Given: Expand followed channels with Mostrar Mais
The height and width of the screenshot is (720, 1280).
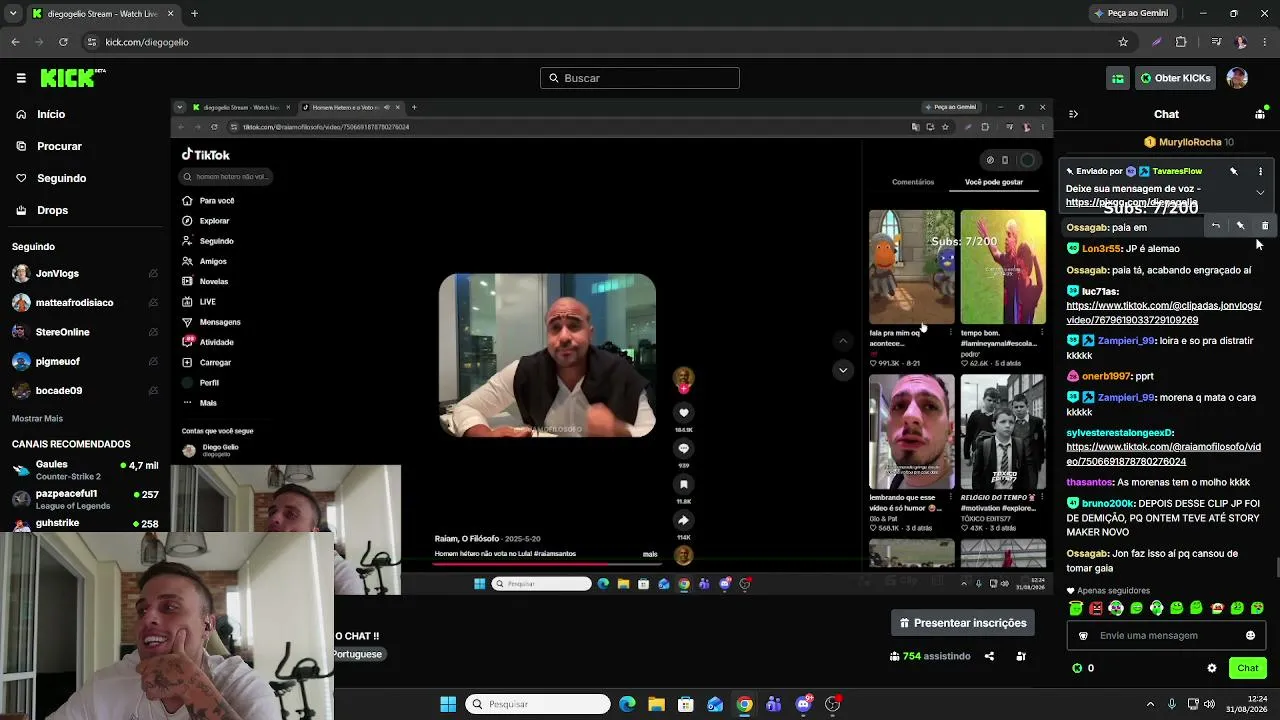Looking at the screenshot, I should coord(37,418).
